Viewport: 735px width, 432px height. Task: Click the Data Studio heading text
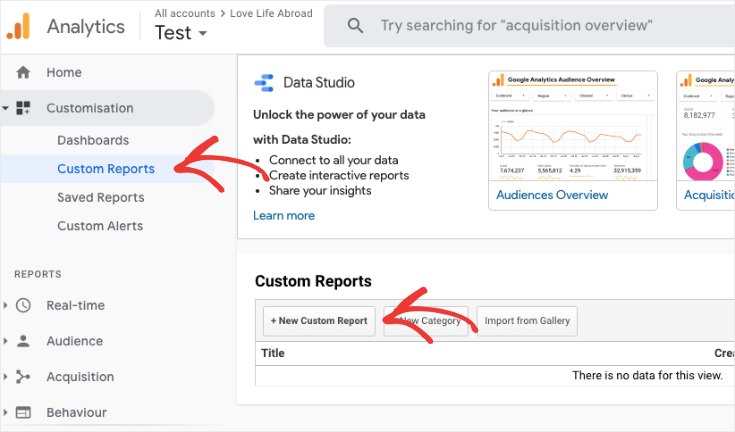coord(319,82)
